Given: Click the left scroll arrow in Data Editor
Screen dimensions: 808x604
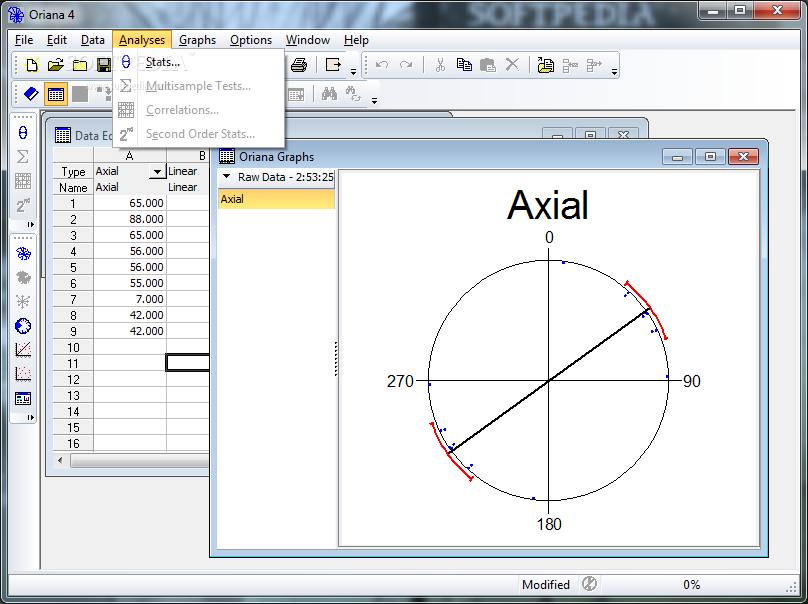Looking at the screenshot, I should 60,460.
